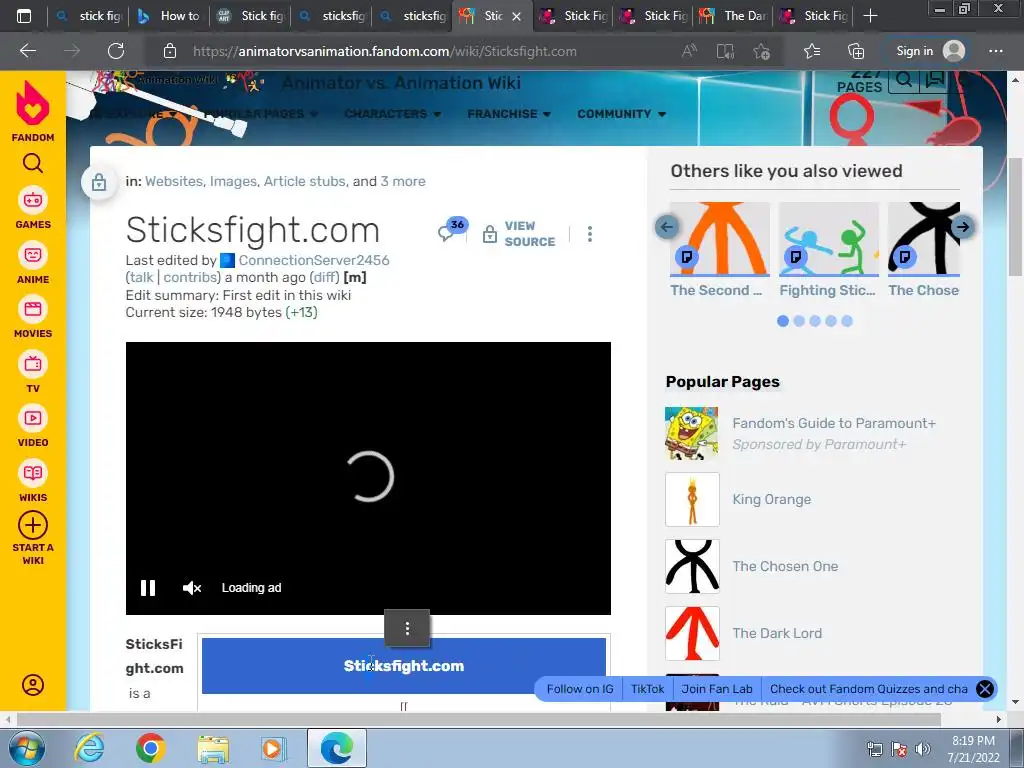1024x768 pixels.
Task: Click the View Source button
Action: tap(519, 234)
